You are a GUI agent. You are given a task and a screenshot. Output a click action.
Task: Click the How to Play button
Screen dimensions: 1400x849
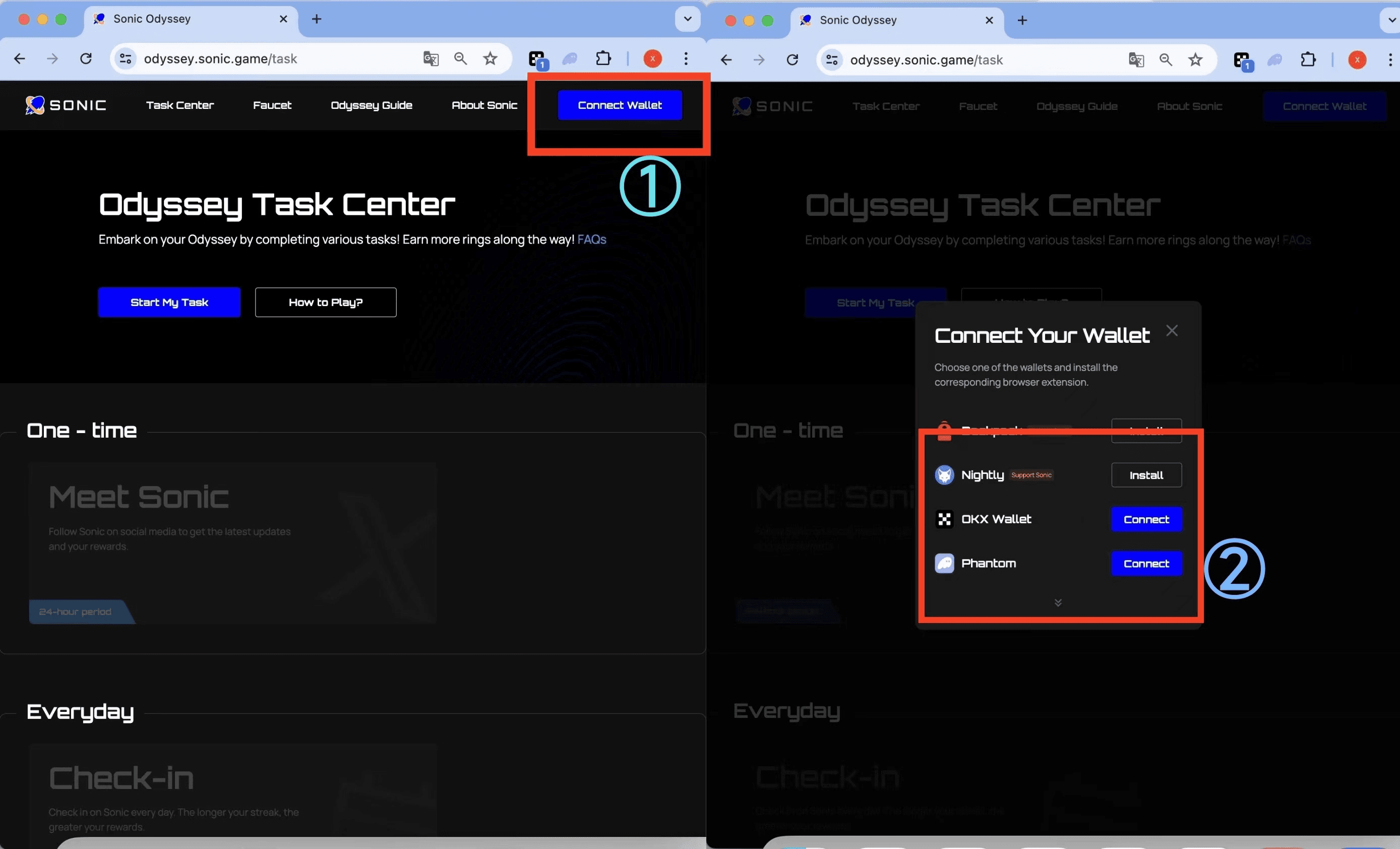pos(325,301)
